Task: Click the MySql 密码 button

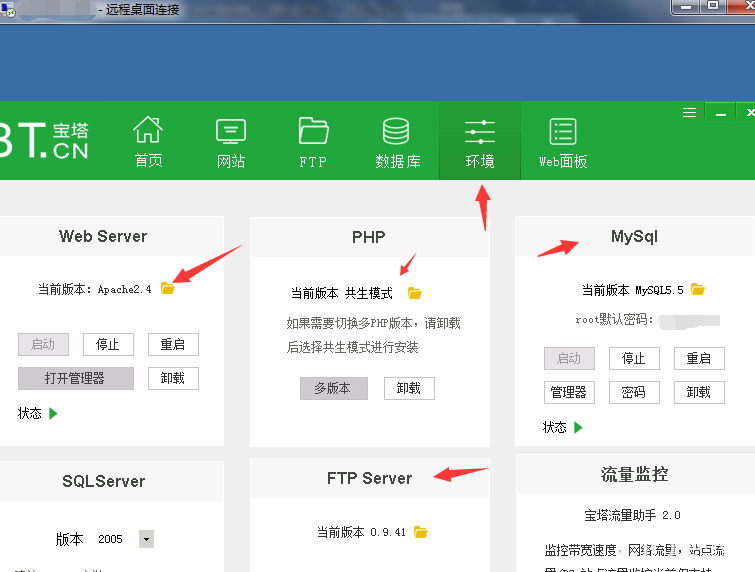Action: 634,392
